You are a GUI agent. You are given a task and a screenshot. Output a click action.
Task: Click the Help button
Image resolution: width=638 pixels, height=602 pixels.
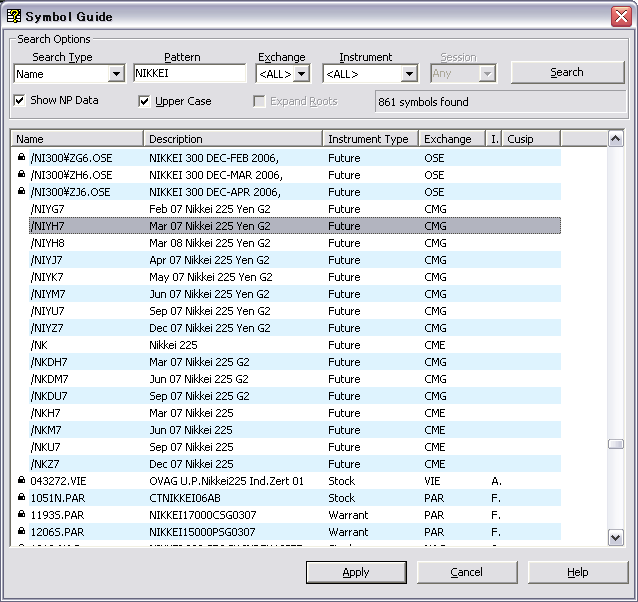(578, 572)
